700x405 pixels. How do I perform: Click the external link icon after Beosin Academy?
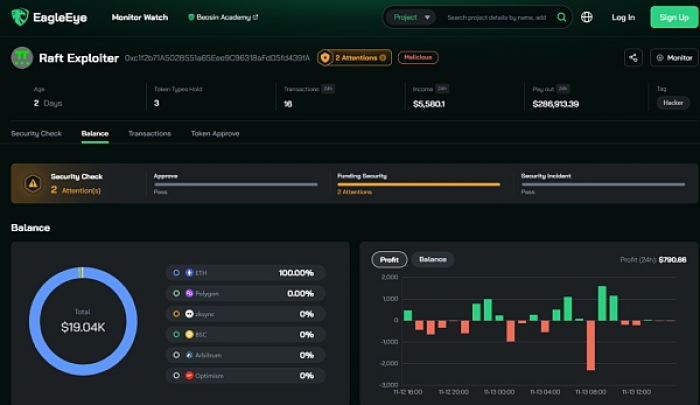tap(255, 17)
